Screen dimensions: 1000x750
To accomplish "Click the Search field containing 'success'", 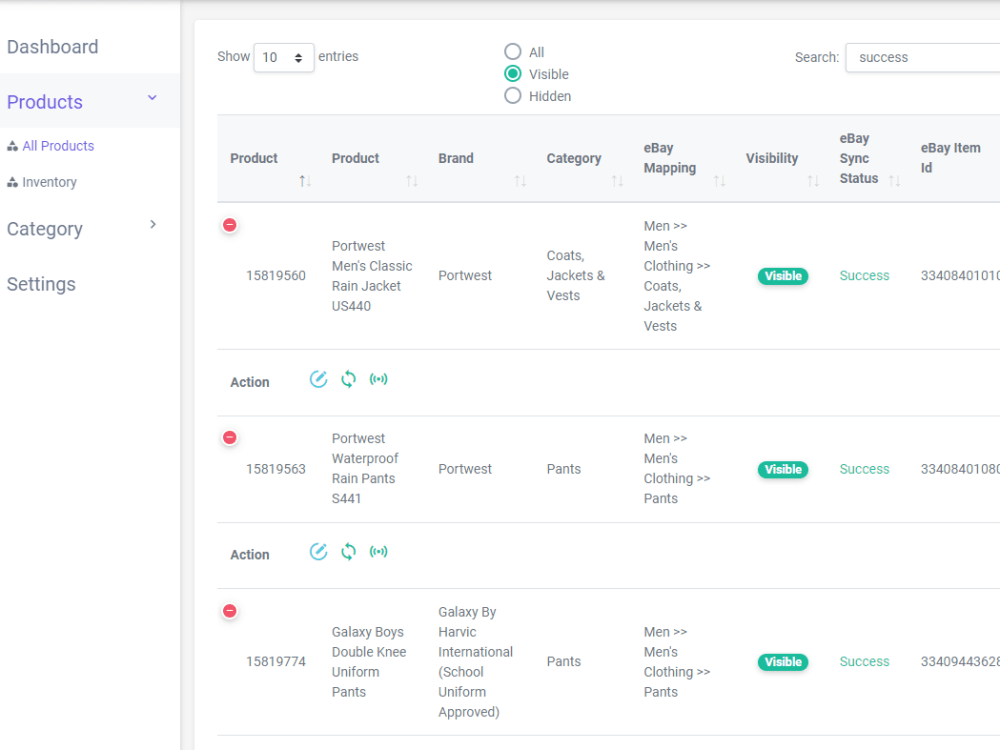I will pos(923,57).
